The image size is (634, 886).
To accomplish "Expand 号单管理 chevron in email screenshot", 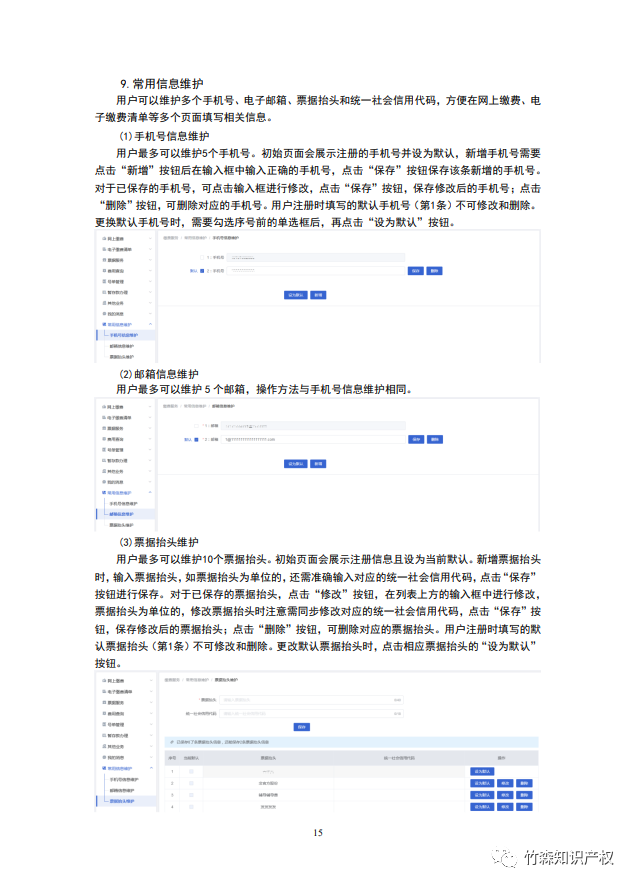I will [150, 450].
